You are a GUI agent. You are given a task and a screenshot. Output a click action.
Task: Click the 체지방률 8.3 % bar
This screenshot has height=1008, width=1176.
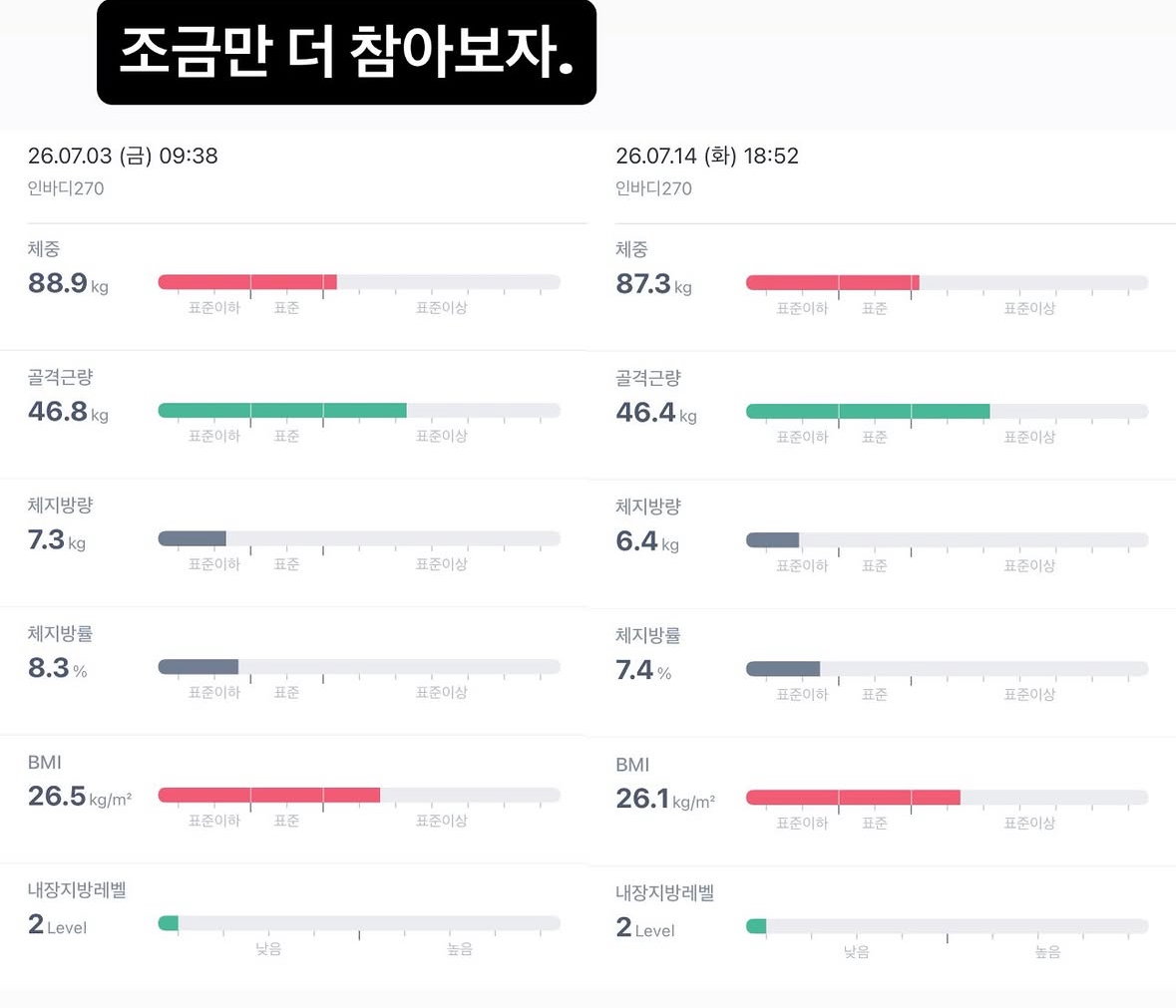coord(198,666)
